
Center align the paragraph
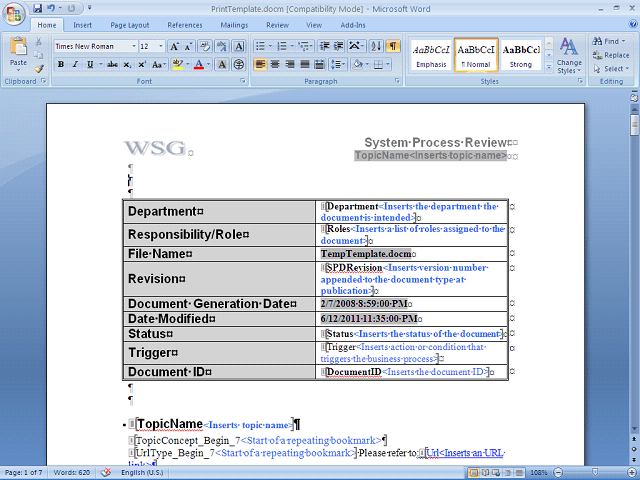point(275,64)
